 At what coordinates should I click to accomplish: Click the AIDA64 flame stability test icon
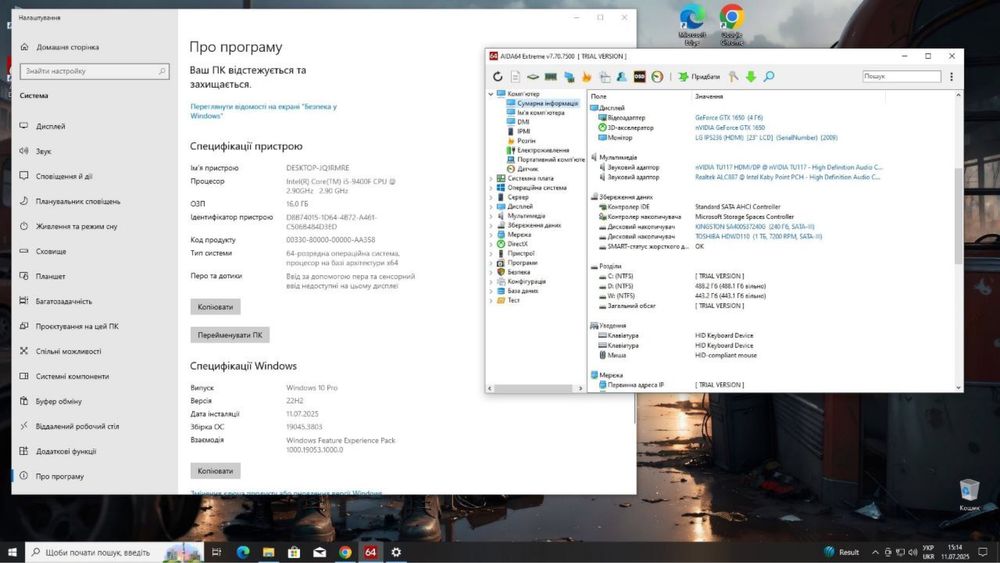pyautogui.click(x=586, y=77)
